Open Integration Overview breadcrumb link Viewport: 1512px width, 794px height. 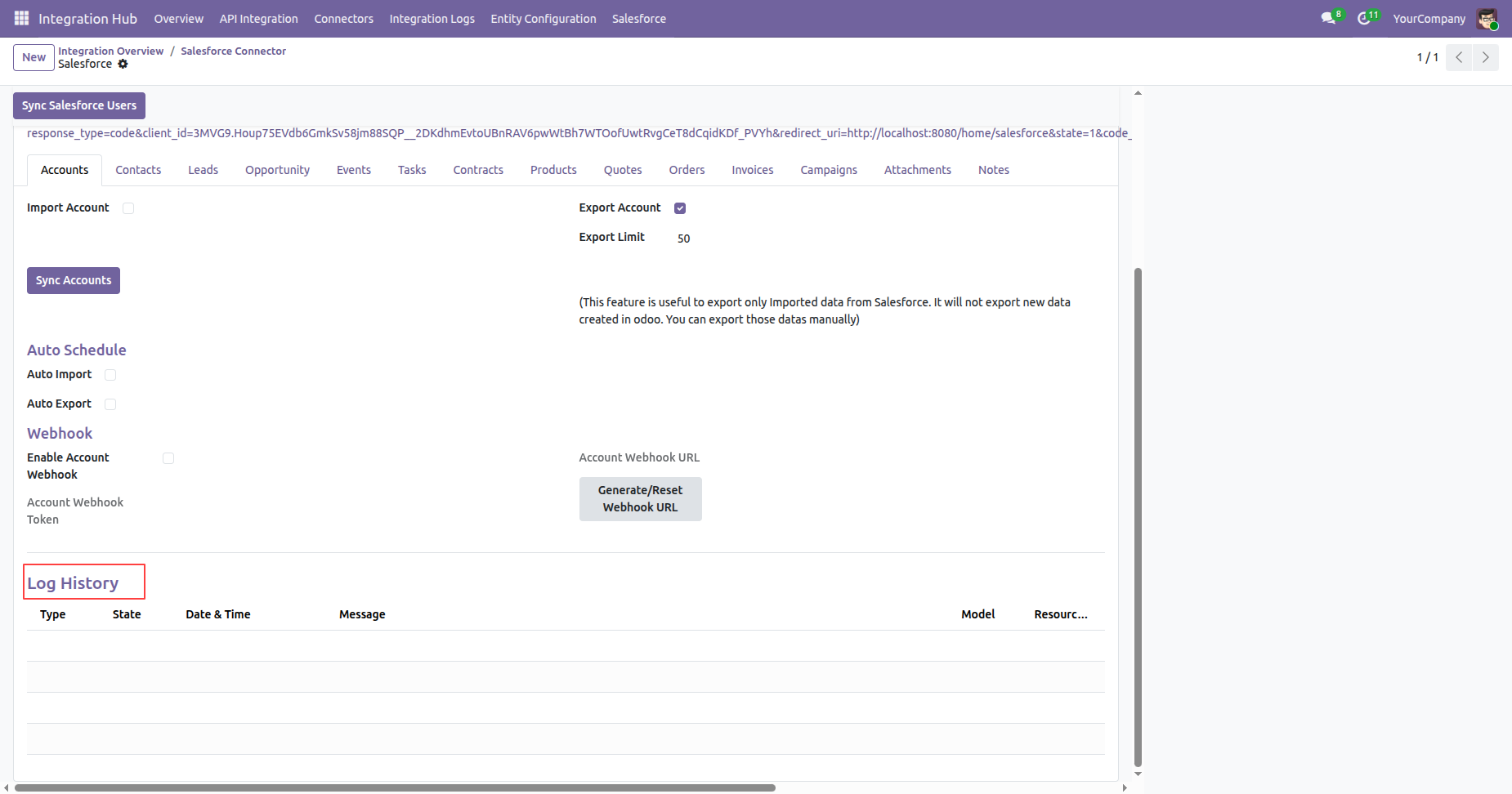(x=110, y=51)
